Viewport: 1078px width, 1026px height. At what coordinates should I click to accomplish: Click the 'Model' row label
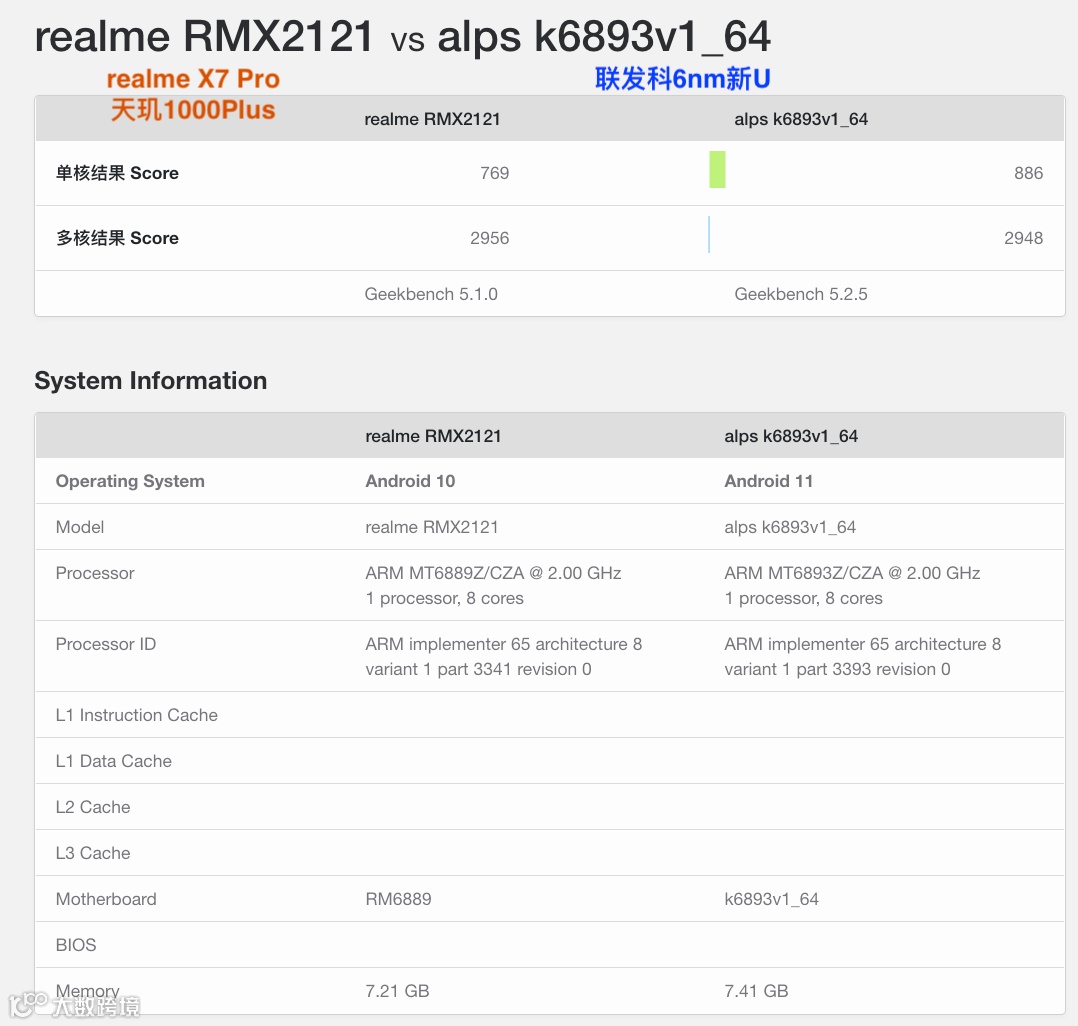click(80, 527)
